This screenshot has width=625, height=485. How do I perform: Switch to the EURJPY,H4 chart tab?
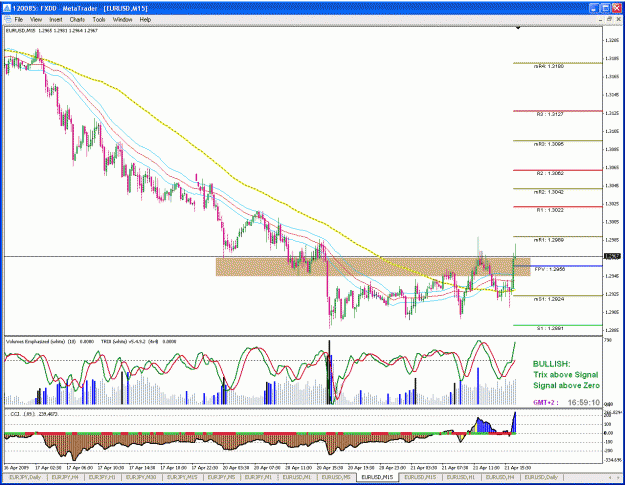65,477
